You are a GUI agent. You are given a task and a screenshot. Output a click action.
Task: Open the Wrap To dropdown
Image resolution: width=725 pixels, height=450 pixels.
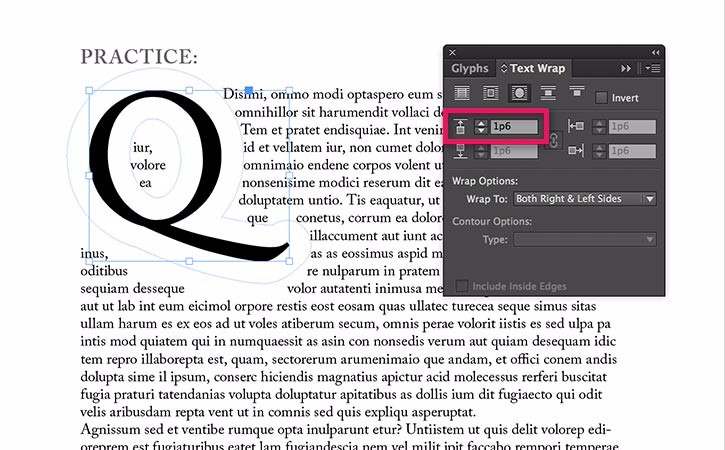(584, 199)
